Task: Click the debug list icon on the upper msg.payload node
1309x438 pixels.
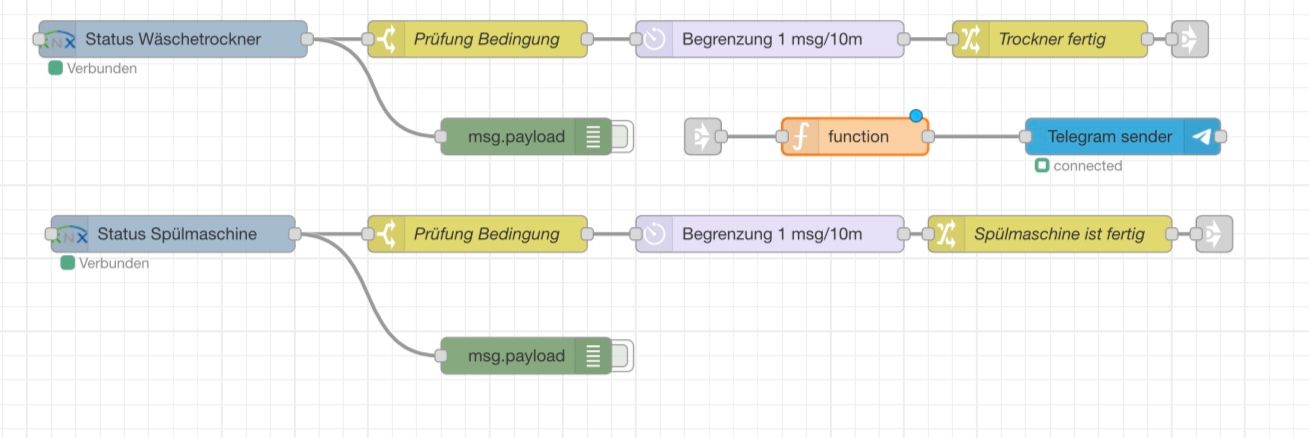Action: click(593, 136)
